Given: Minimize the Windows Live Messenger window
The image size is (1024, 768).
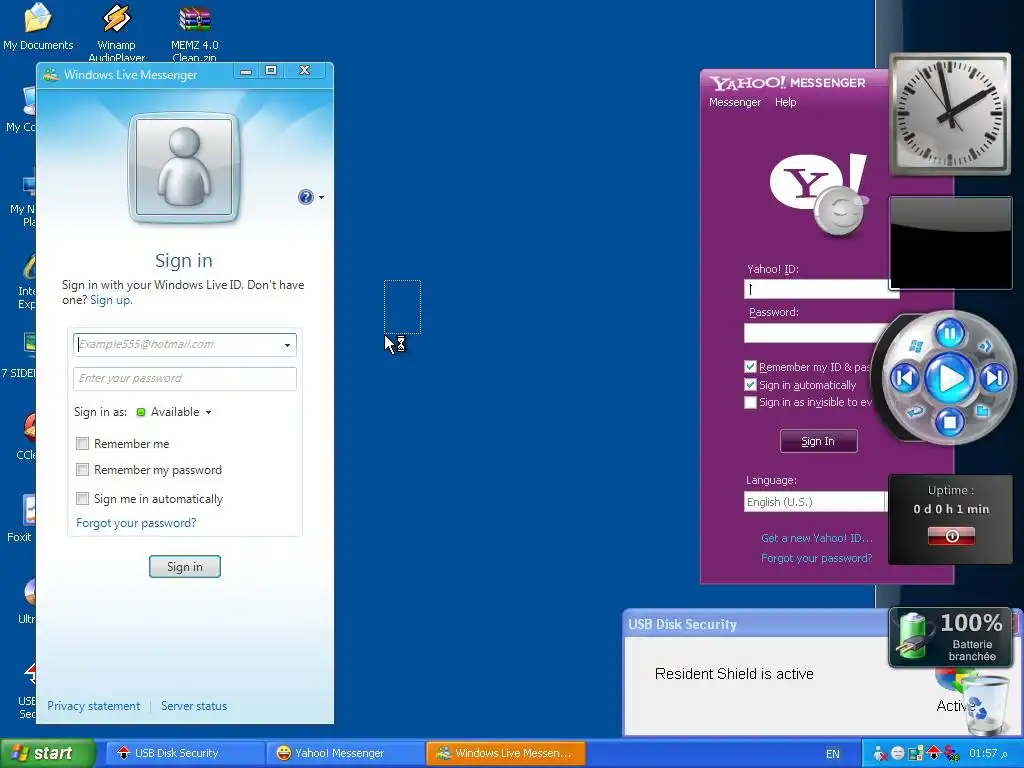Looking at the screenshot, I should click(246, 71).
